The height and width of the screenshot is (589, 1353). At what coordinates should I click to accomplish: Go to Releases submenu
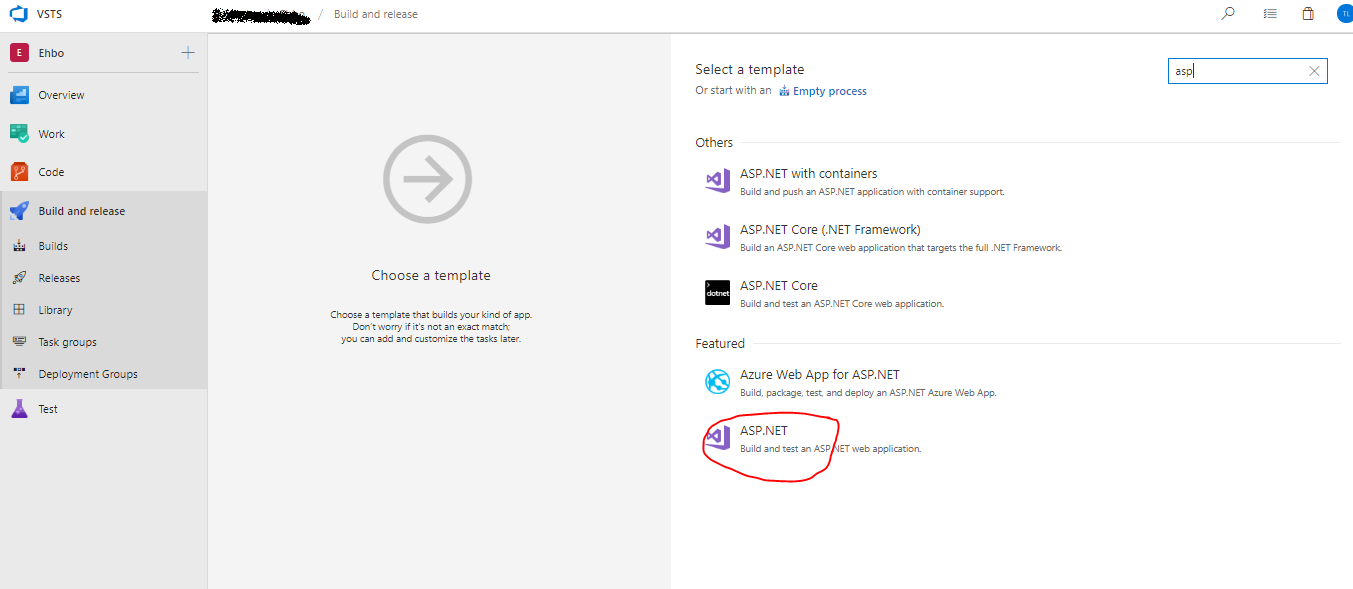[59, 278]
